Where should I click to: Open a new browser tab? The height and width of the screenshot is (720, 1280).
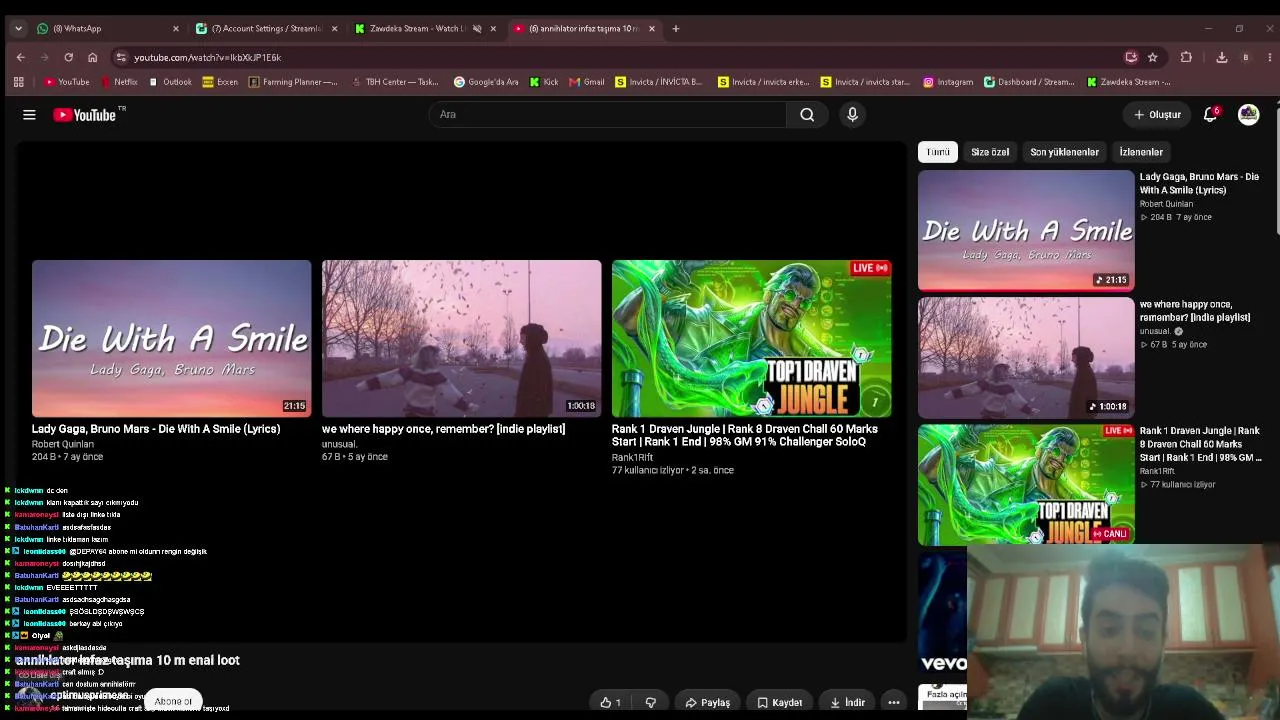pos(675,29)
